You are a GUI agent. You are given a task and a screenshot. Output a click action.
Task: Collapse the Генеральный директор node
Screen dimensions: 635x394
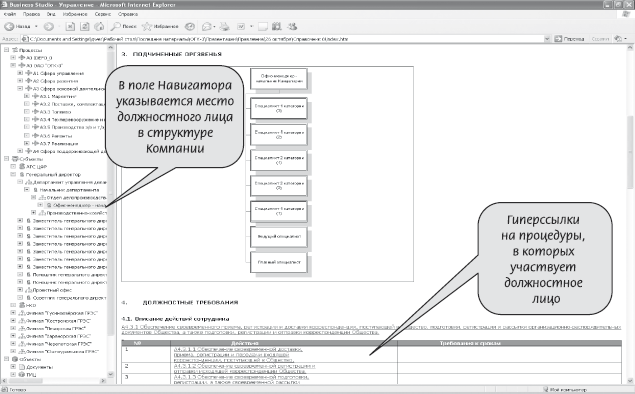(x=13, y=174)
